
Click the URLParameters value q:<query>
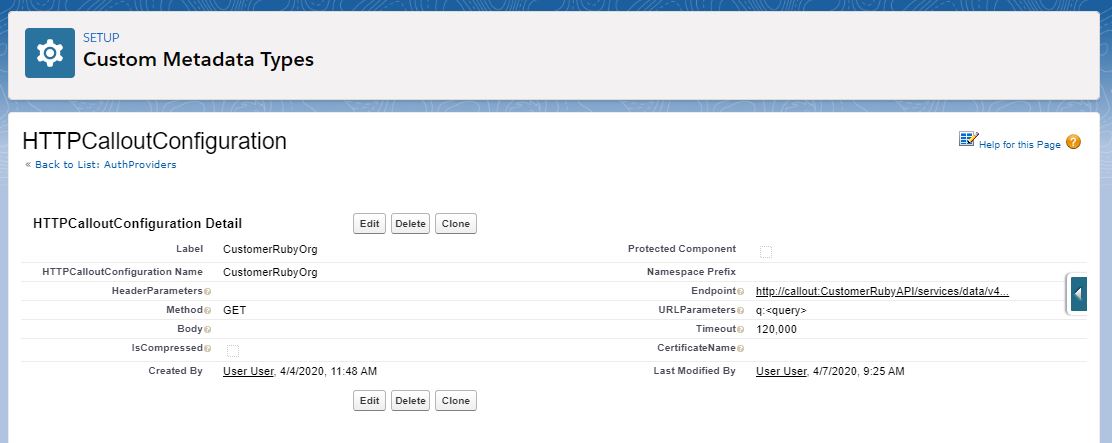coord(782,310)
